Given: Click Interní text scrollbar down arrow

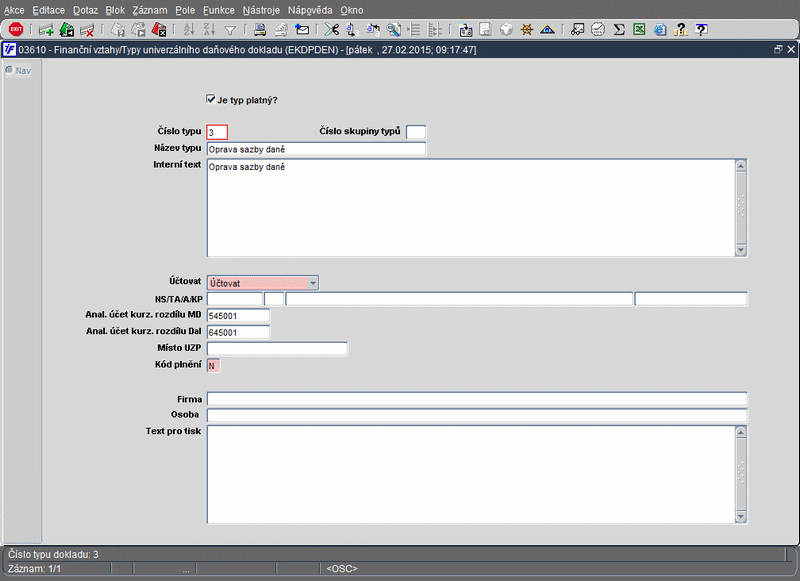Looking at the screenshot, I should click(741, 250).
